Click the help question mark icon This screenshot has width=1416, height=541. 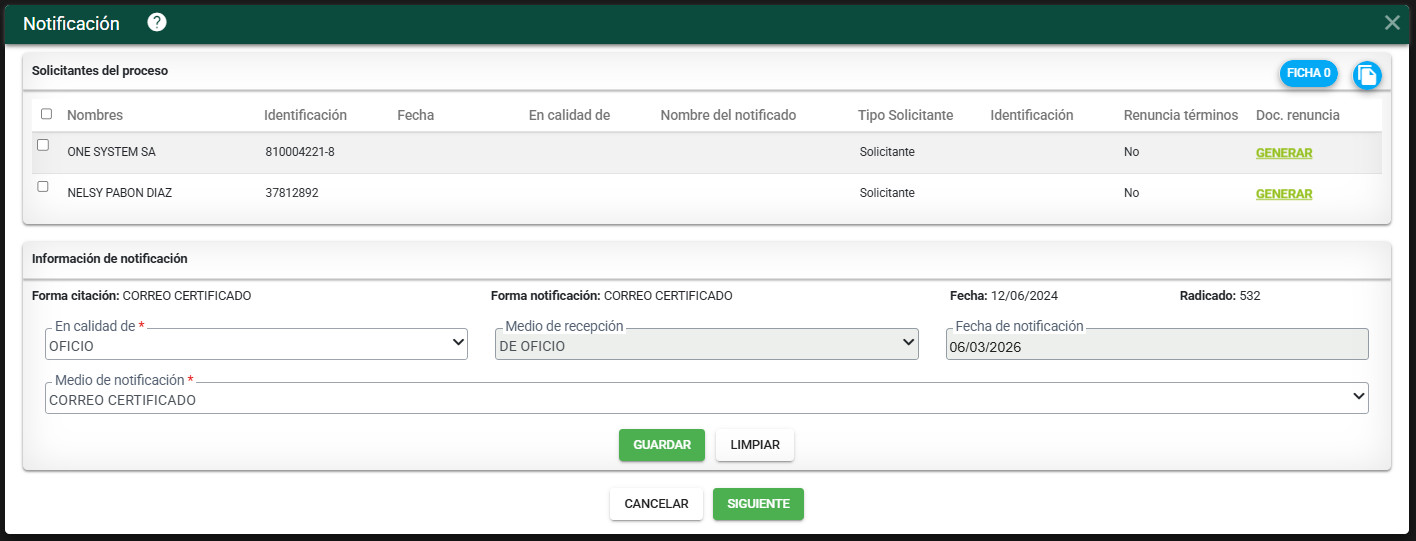[x=157, y=22]
